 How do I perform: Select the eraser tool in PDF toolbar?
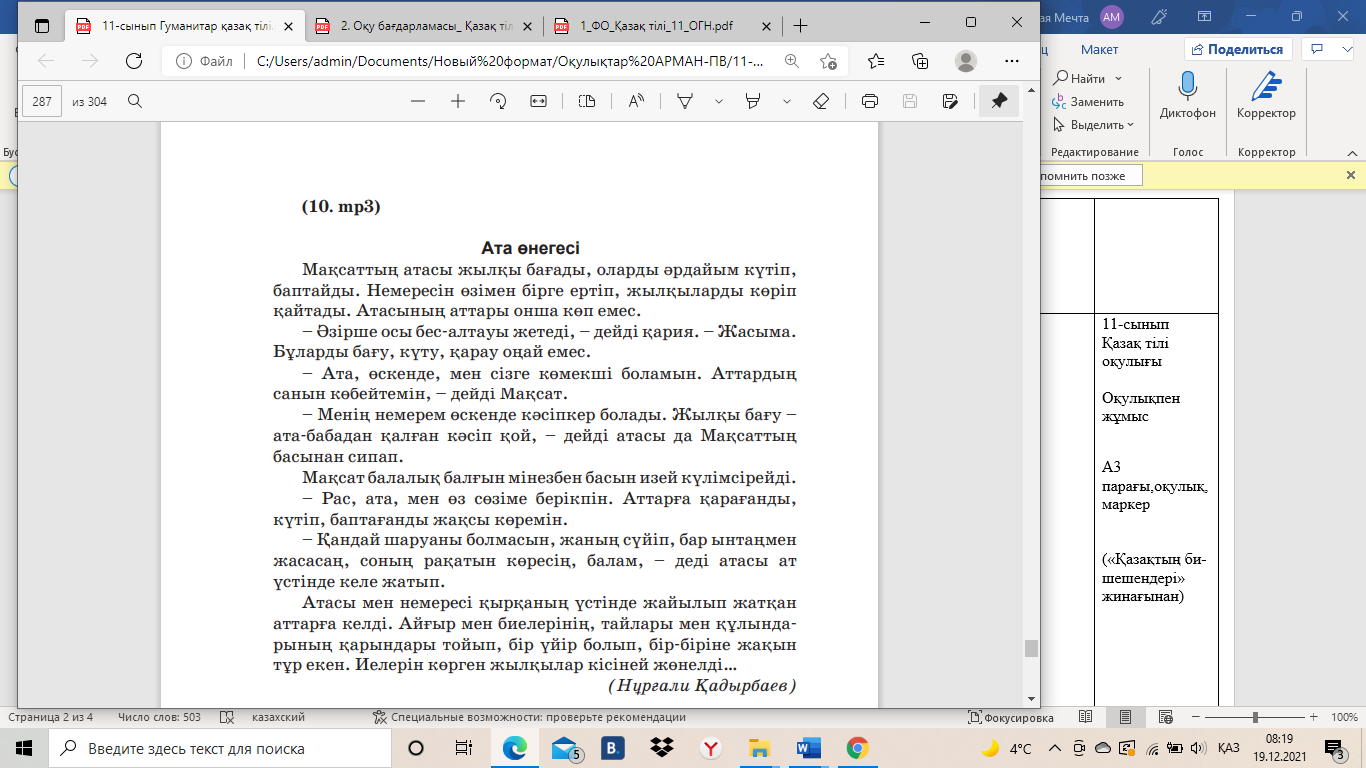(821, 101)
